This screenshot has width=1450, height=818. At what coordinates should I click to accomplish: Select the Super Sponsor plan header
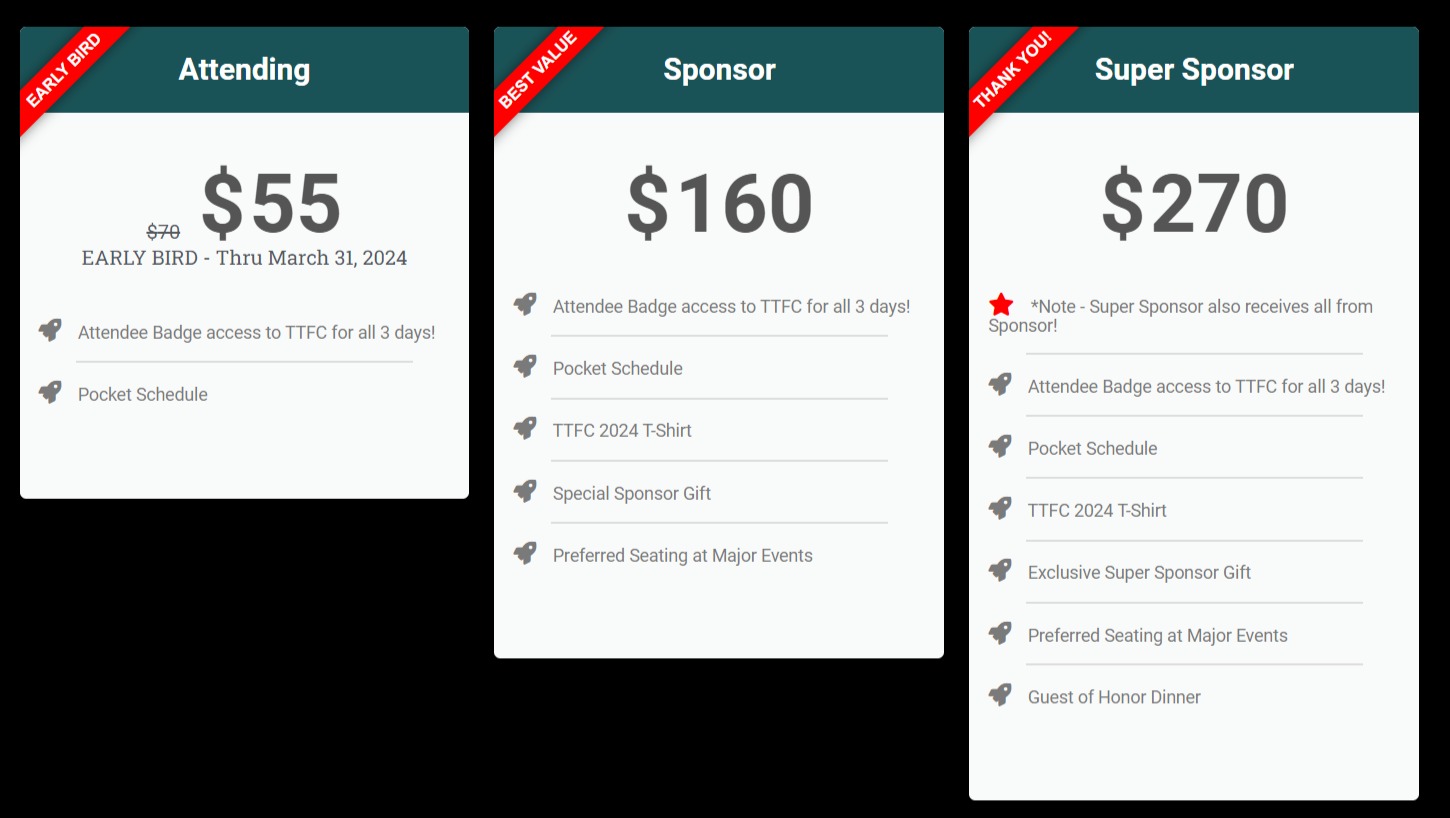[x=1194, y=69]
